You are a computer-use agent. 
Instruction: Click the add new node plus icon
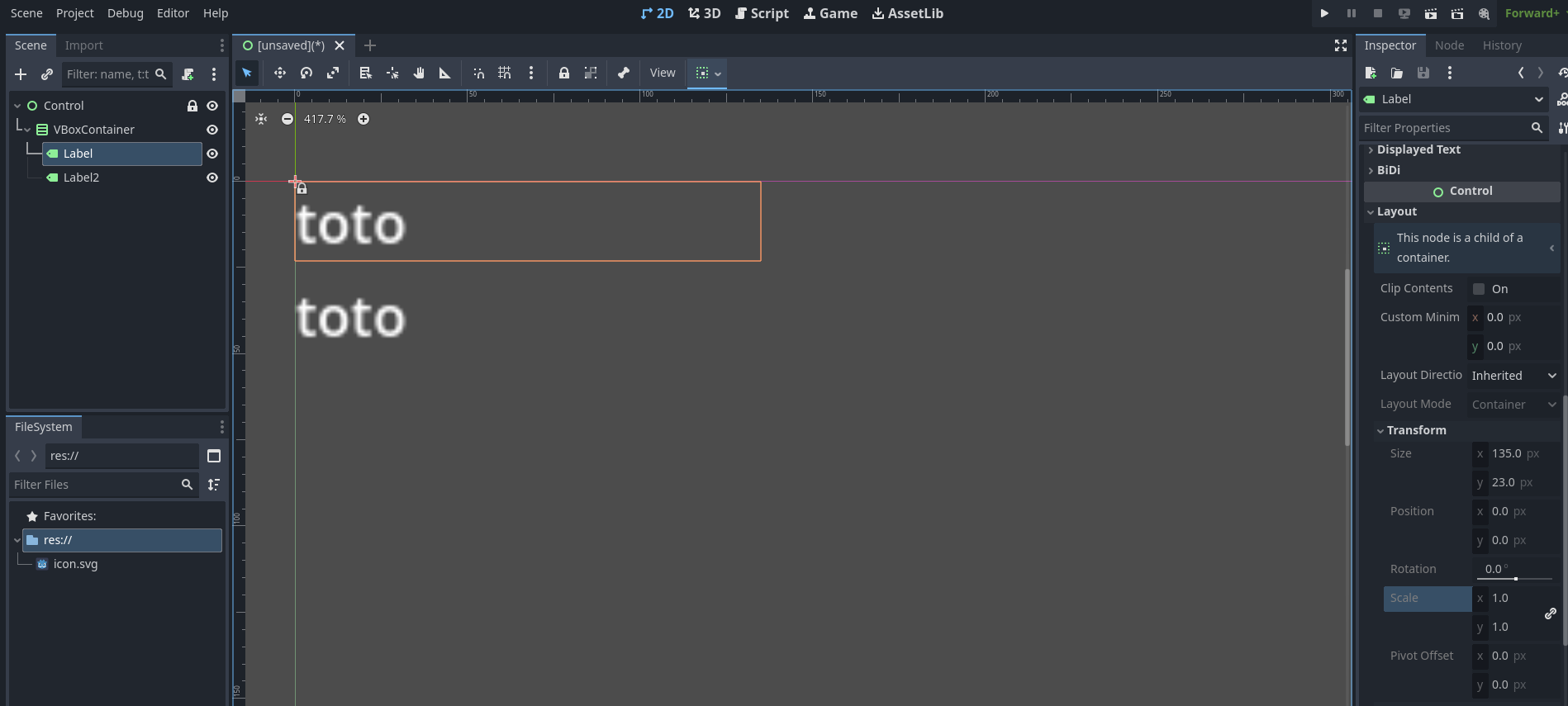click(x=21, y=74)
